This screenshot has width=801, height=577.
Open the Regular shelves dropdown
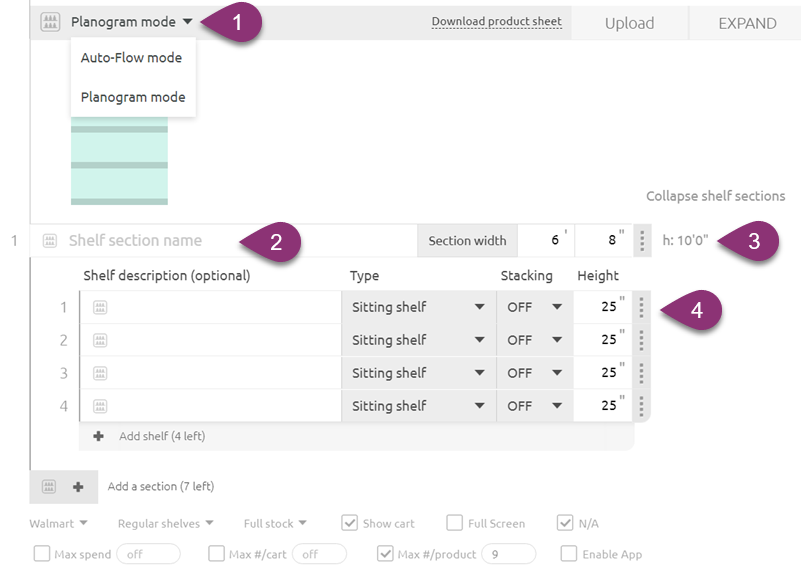coord(166,523)
